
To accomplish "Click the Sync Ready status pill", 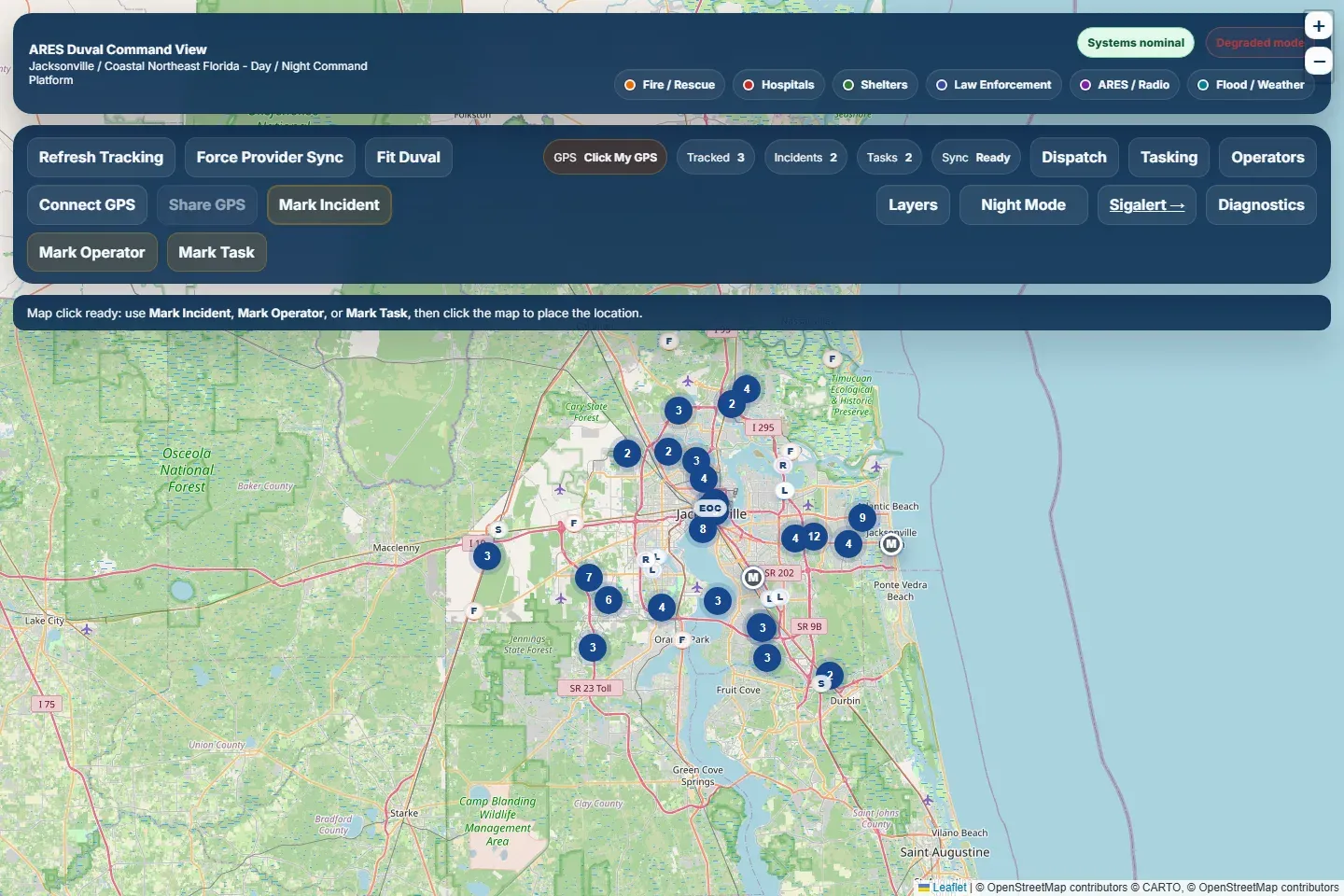I will (976, 158).
